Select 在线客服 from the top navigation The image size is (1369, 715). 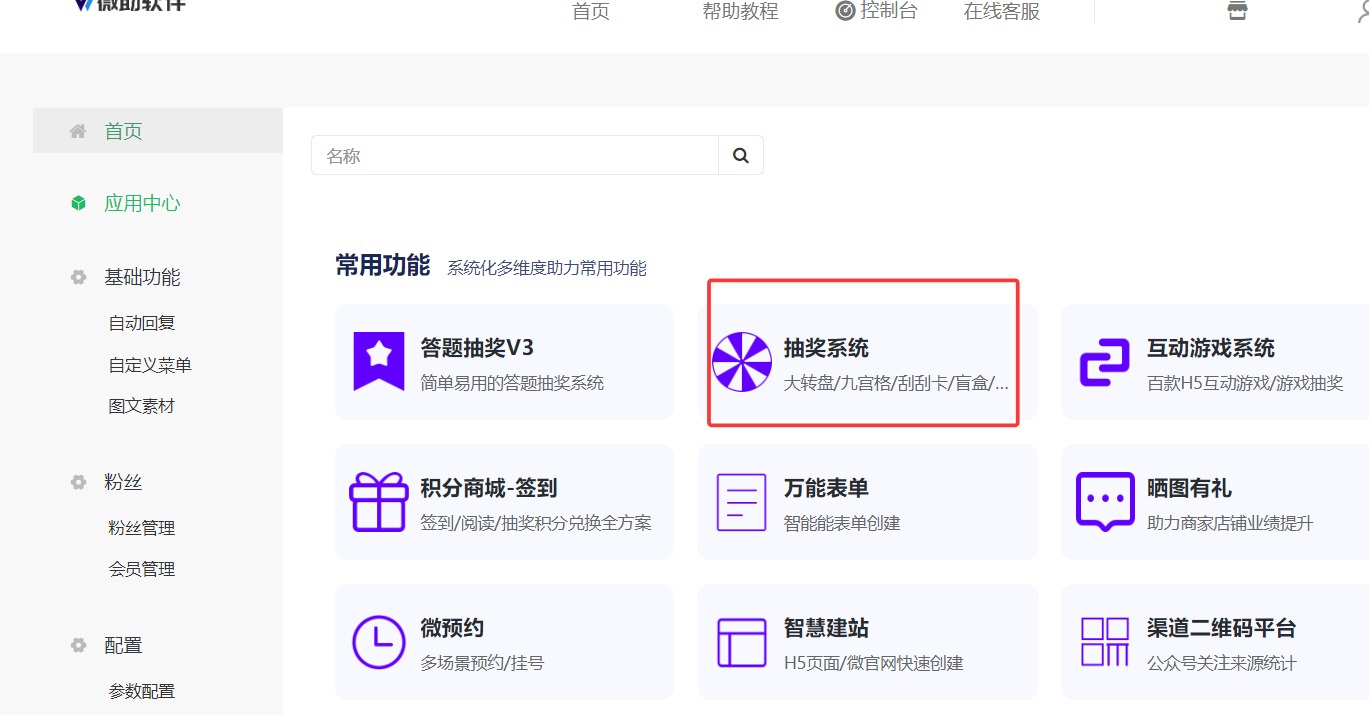[999, 10]
